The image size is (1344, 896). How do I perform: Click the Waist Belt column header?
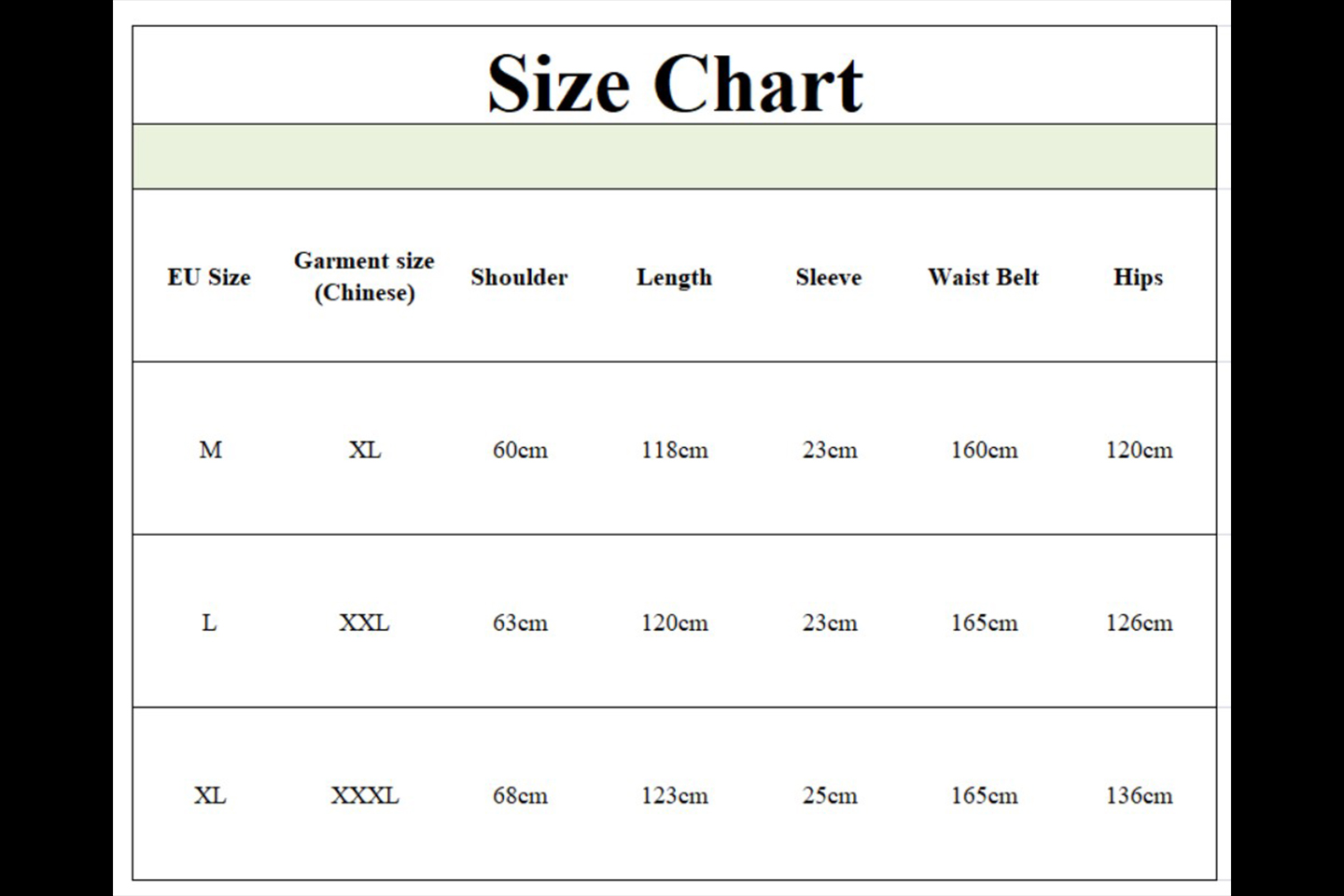click(x=983, y=277)
